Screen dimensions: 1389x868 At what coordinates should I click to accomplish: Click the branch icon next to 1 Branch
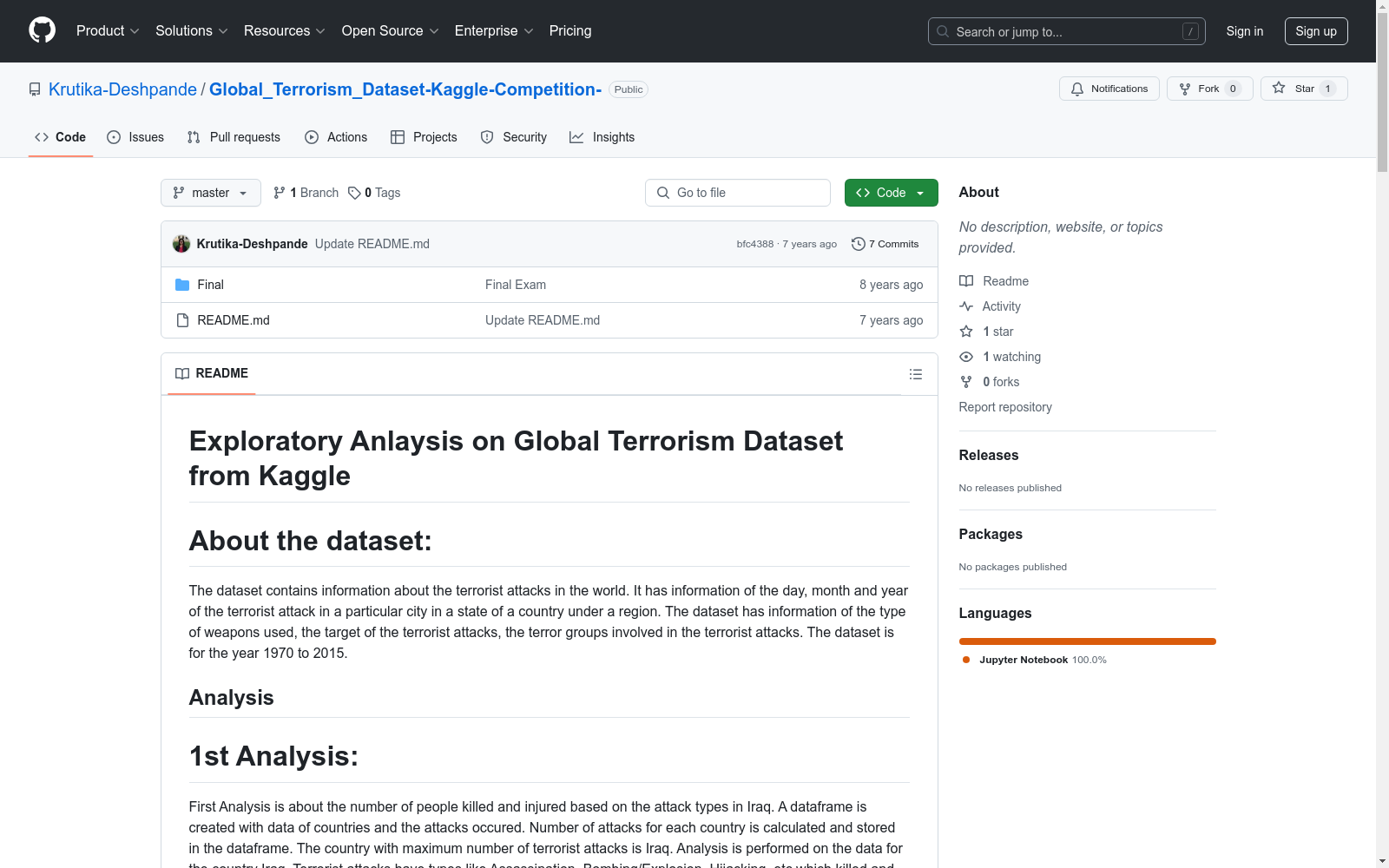click(280, 193)
